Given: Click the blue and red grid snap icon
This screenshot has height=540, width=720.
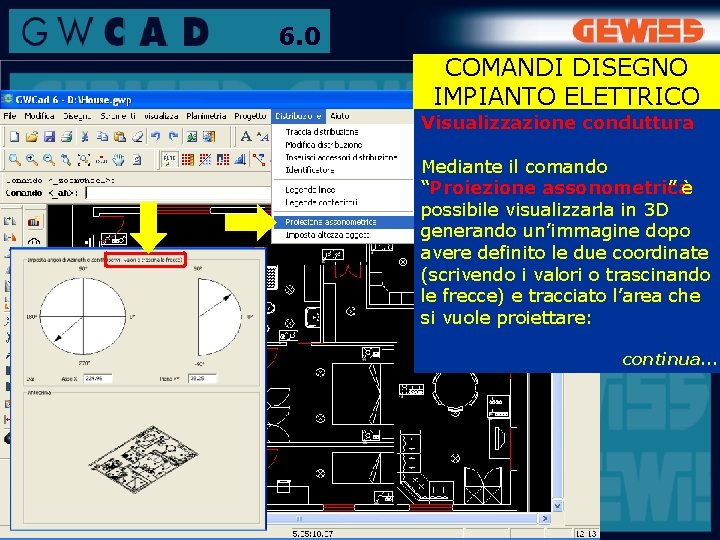Looking at the screenshot, I should point(223,159).
